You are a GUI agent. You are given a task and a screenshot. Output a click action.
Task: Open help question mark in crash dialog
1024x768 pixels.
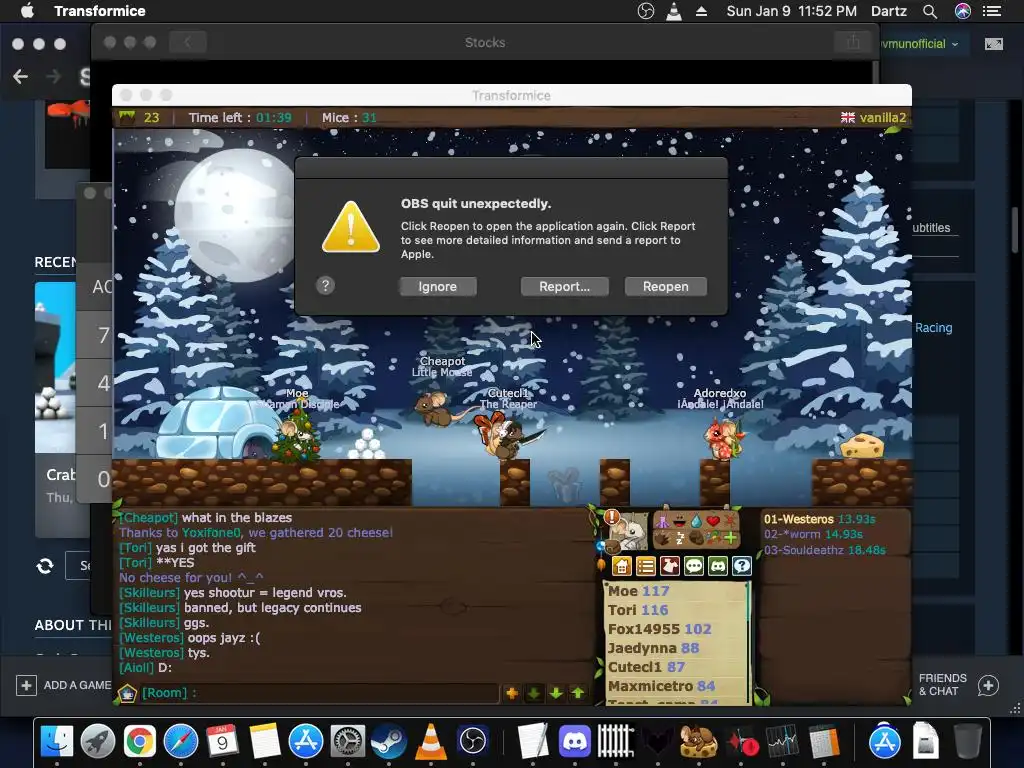[x=325, y=285]
